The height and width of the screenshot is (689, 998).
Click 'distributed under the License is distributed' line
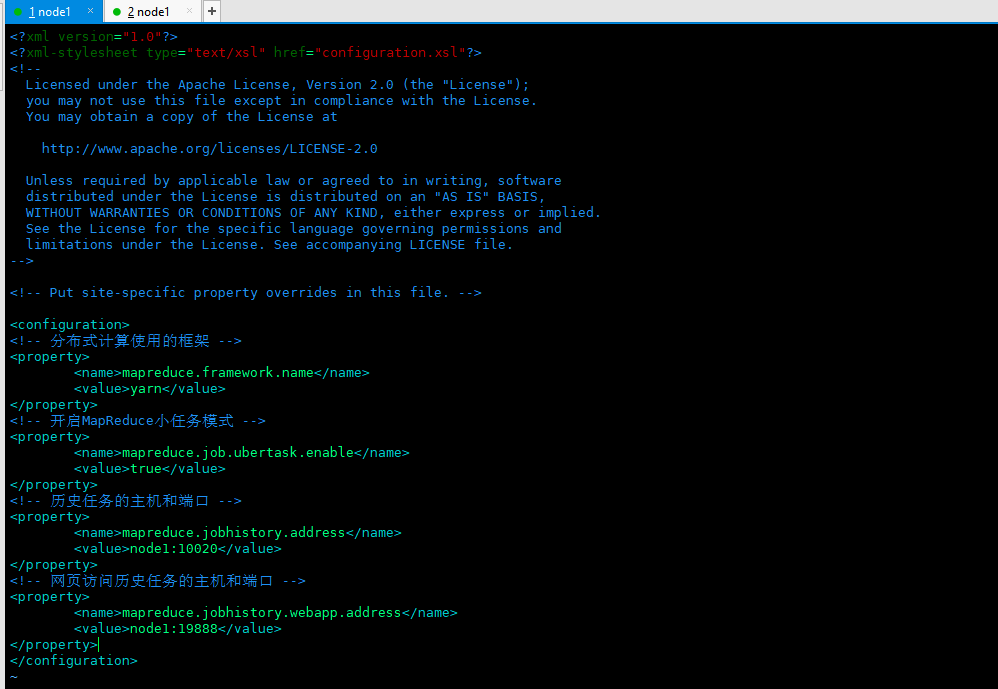click(285, 197)
